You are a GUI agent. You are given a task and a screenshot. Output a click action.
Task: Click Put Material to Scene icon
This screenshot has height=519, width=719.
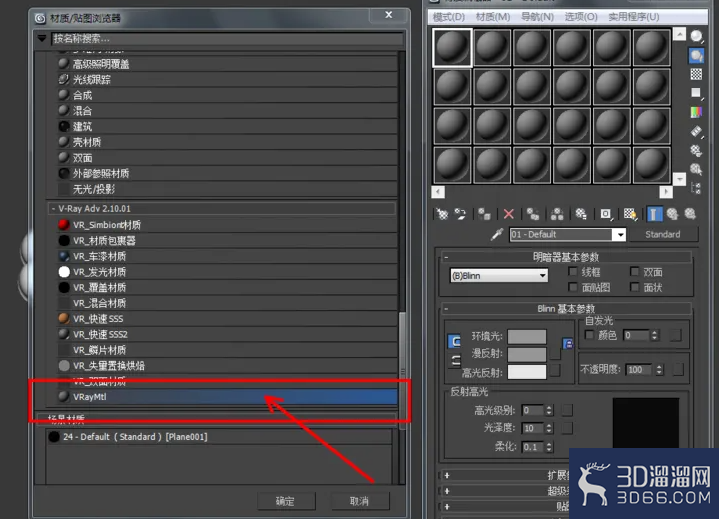tap(460, 214)
